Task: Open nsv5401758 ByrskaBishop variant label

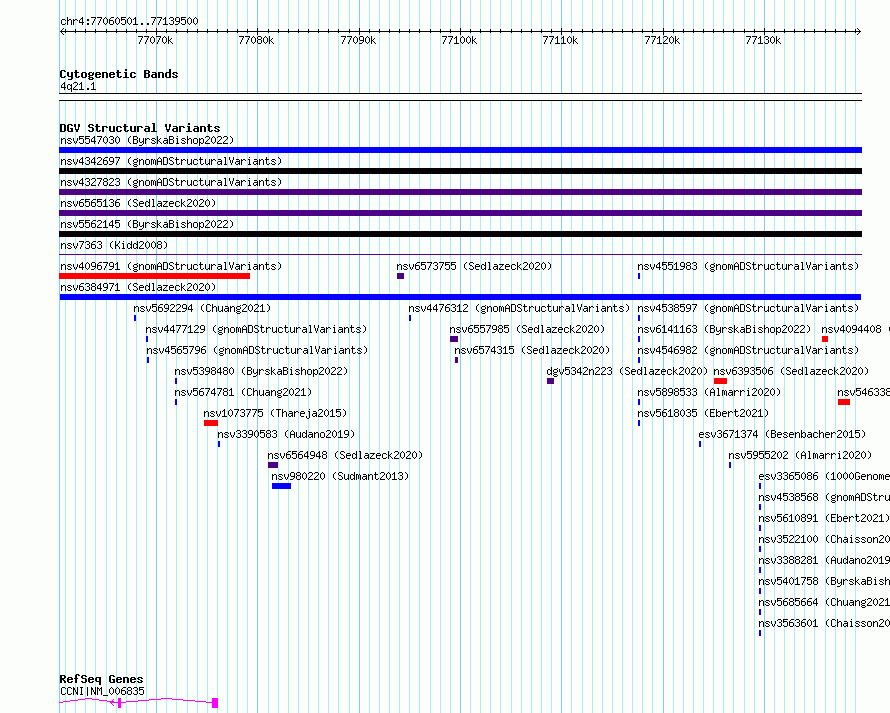Action: [x=824, y=581]
